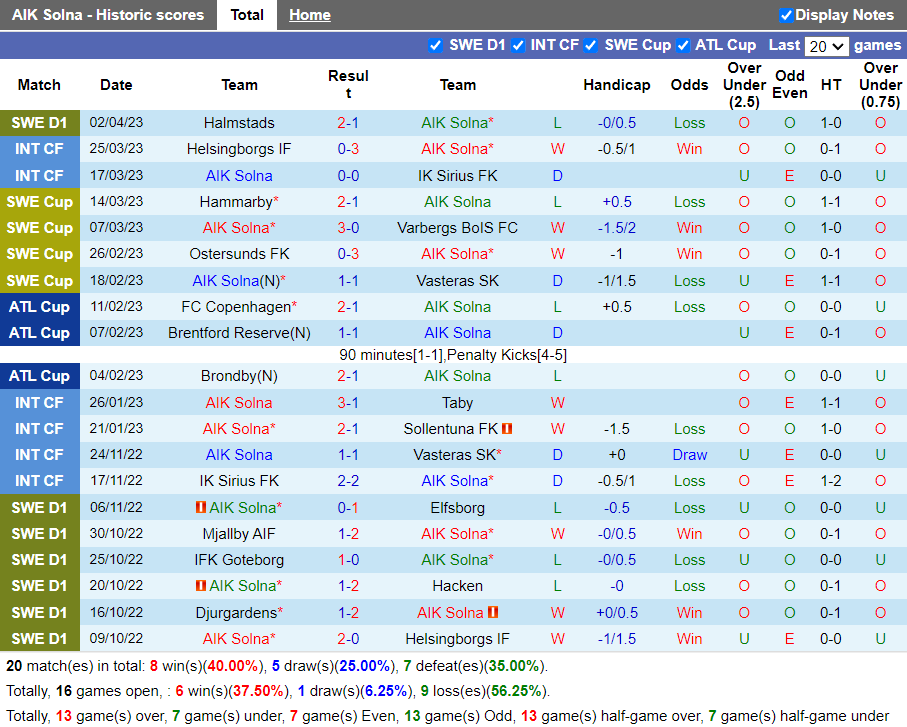Image resolution: width=907 pixels, height=727 pixels.
Task: Click the Odds column header
Action: point(689,85)
